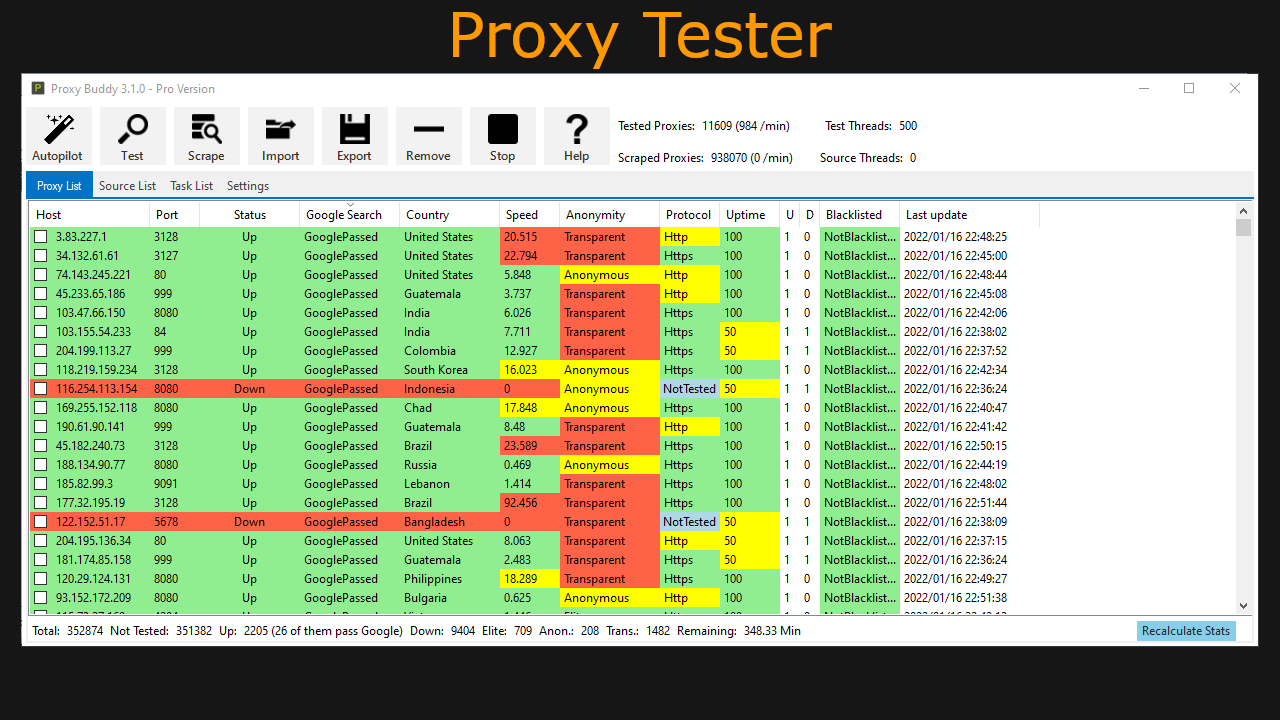Export the proxy list via the Export icon

(354, 135)
